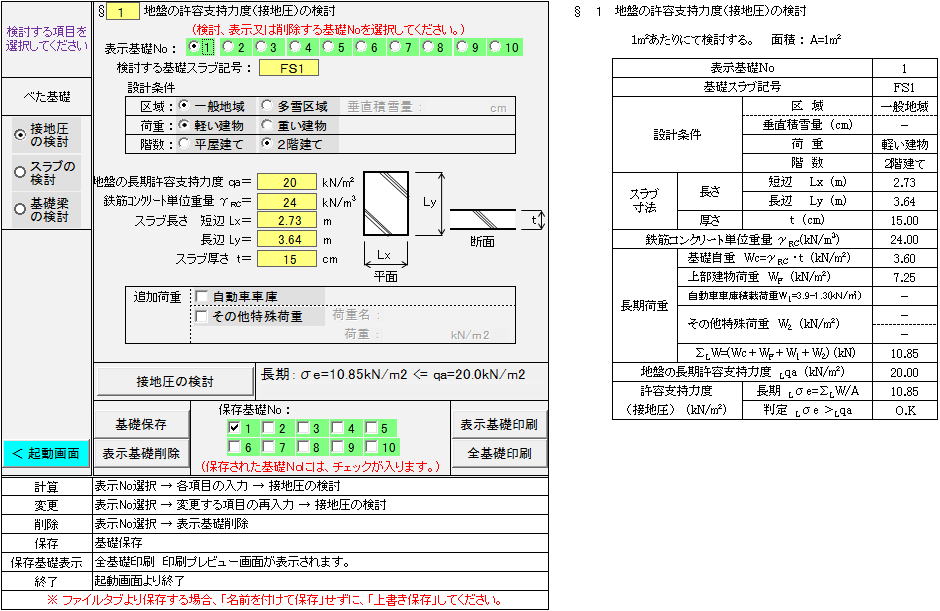Check saved foundation No 7 checkbox
Image resolution: width=940 pixels, height=611 pixels.
point(269,447)
